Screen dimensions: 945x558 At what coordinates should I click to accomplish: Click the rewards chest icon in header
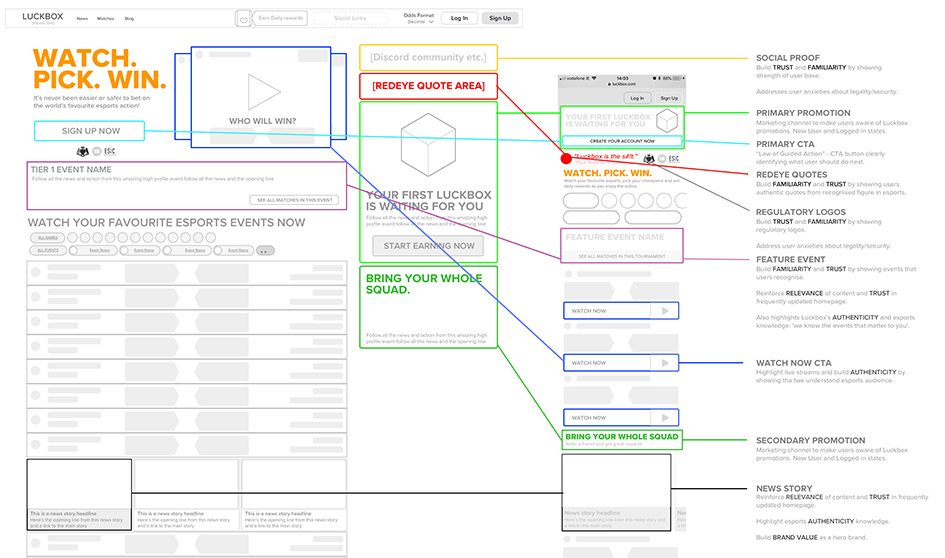[241, 18]
